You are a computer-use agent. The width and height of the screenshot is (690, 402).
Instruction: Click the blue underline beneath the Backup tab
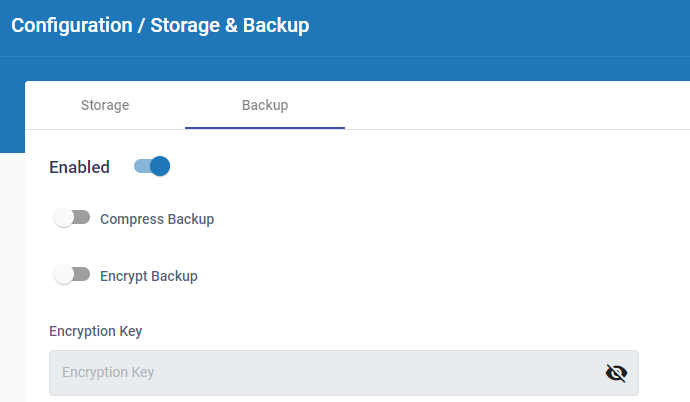[x=265, y=128]
